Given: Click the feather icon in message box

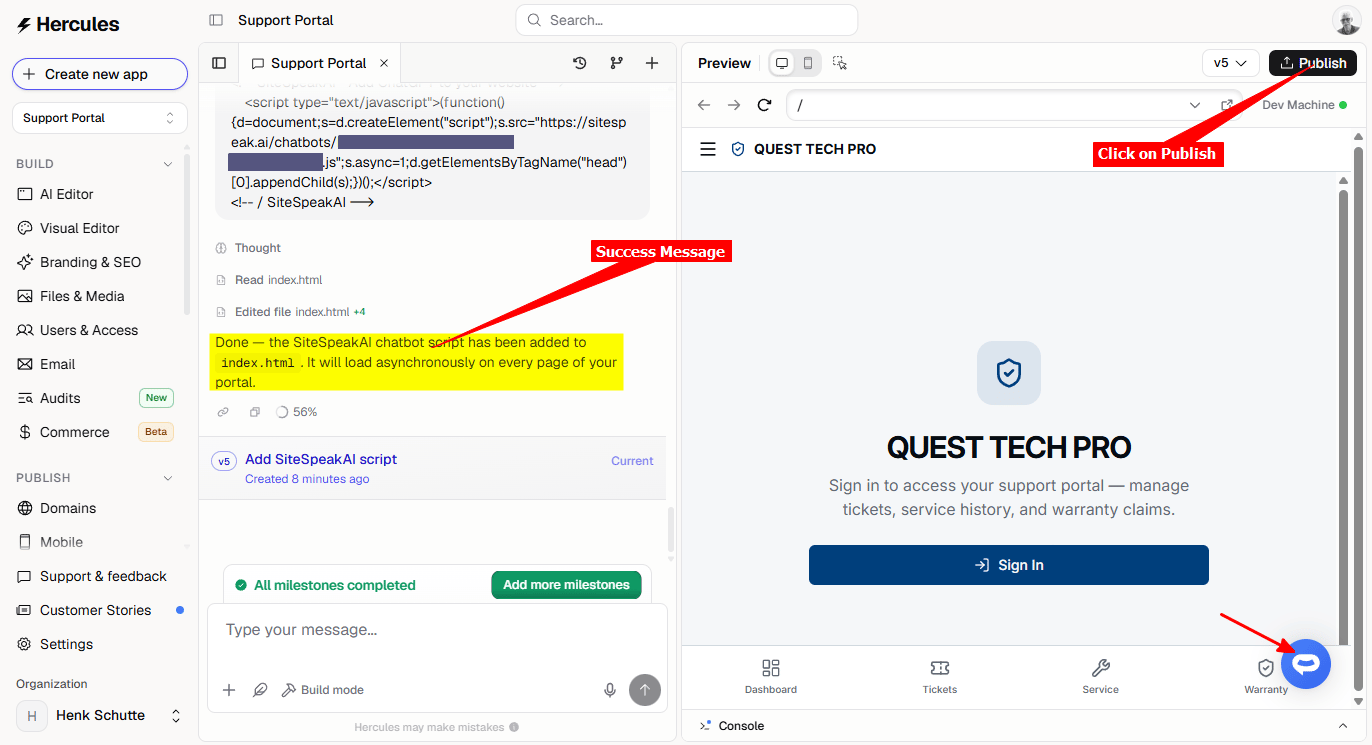Looking at the screenshot, I should click(x=260, y=690).
